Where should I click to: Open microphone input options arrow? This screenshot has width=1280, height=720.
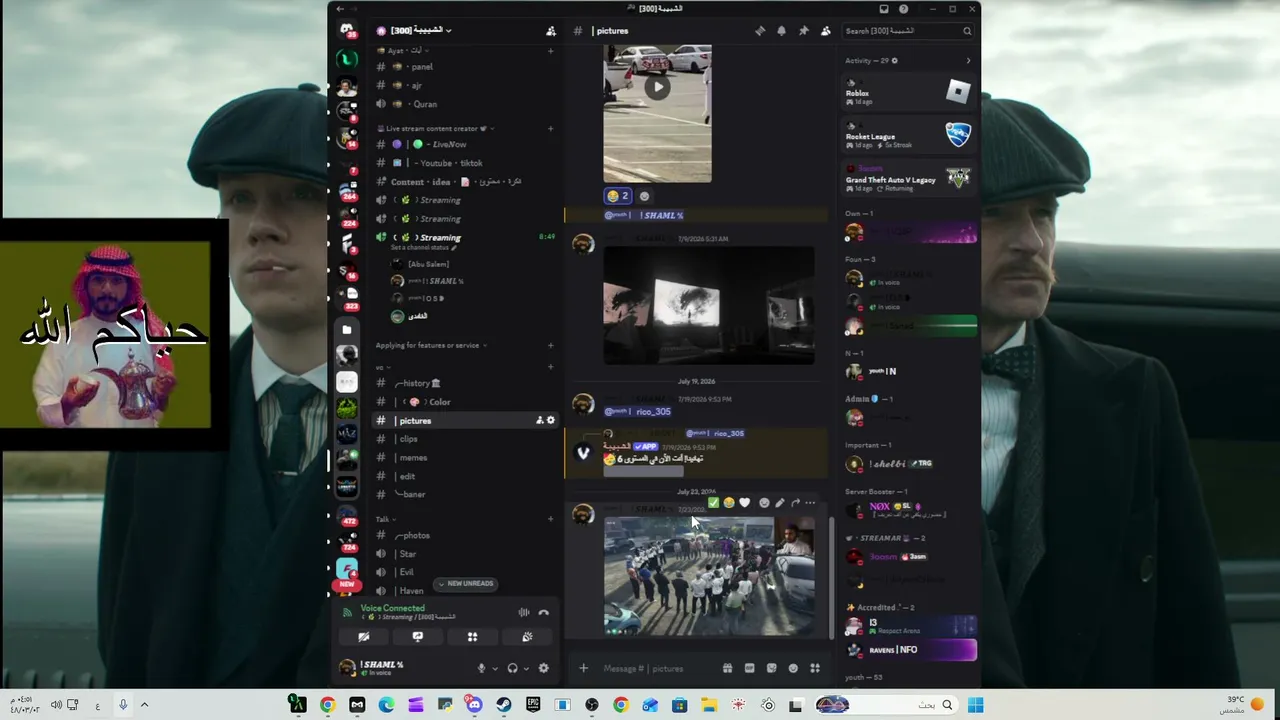[x=494, y=668]
